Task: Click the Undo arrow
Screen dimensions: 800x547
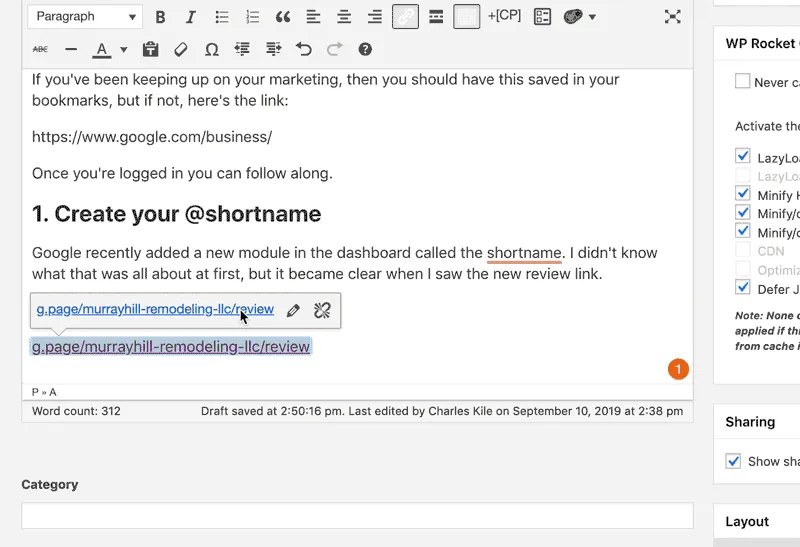Action: [x=304, y=49]
